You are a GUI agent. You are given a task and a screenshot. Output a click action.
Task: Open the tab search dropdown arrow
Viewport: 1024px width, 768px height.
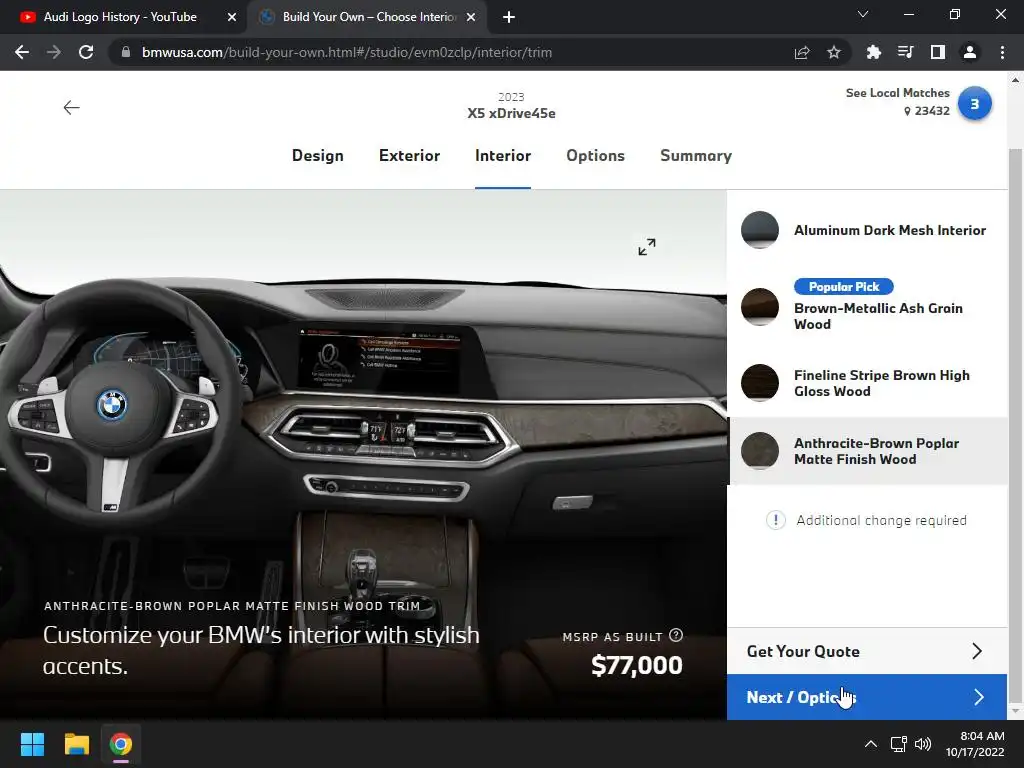pos(863,14)
